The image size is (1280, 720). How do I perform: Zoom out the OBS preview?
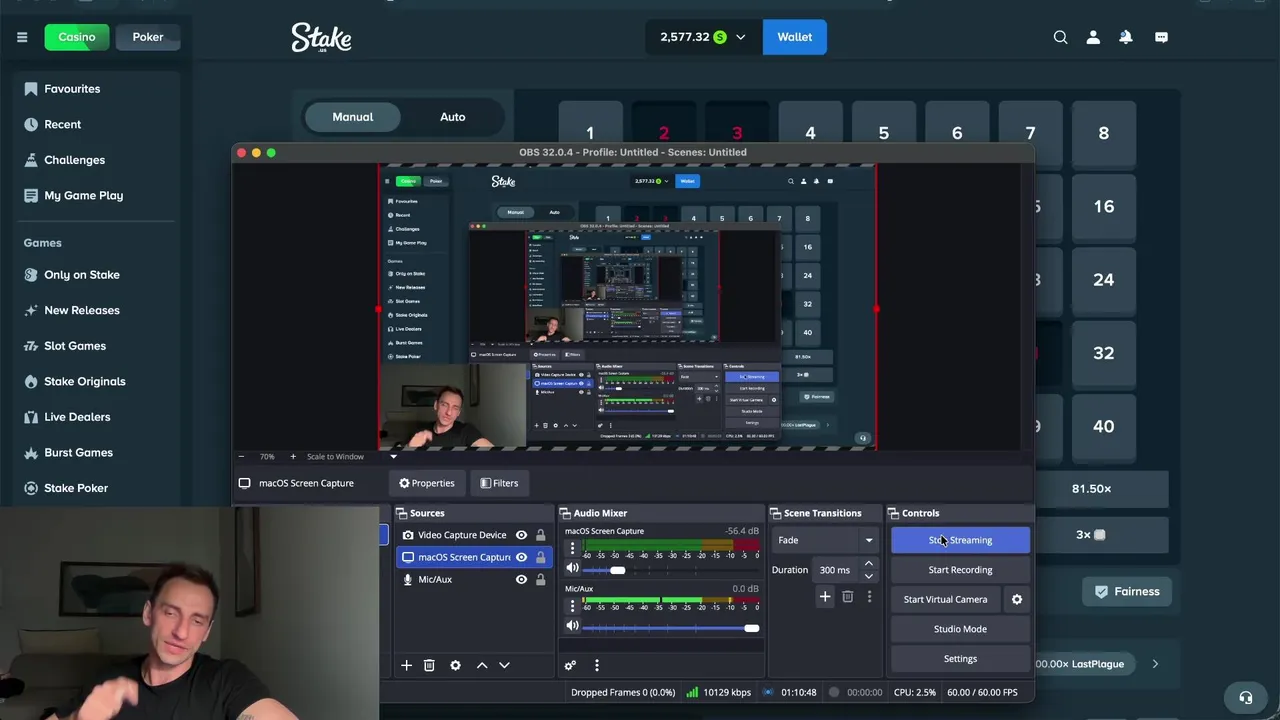241,457
